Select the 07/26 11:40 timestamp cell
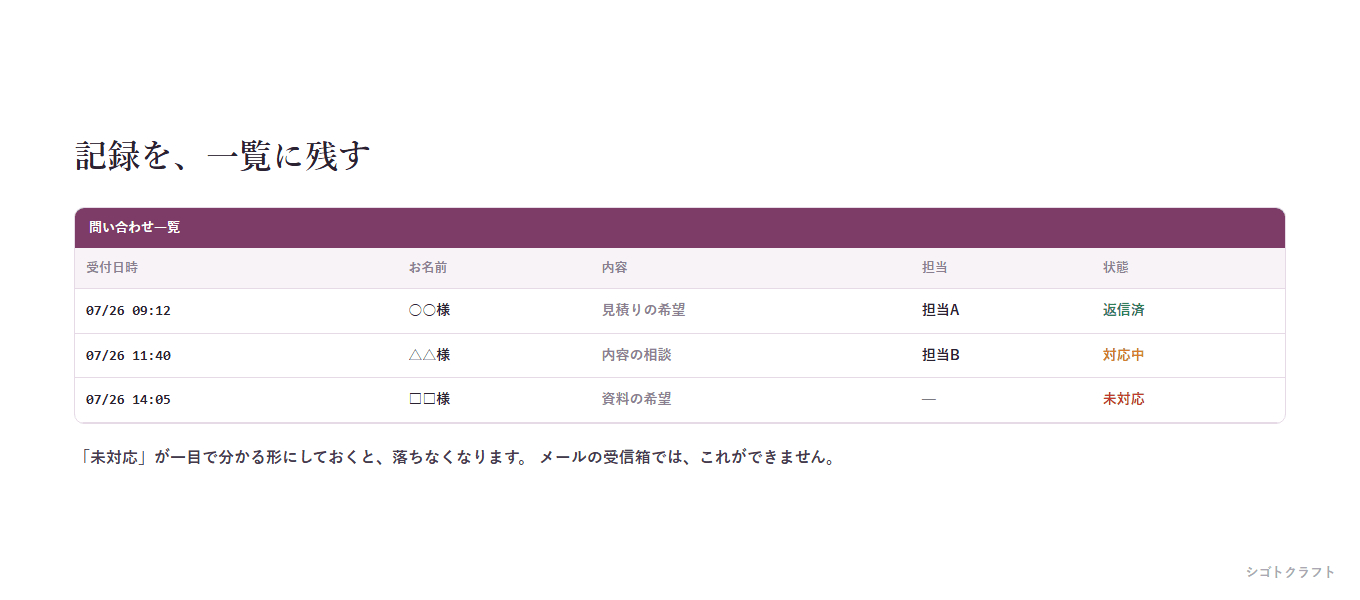Image resolution: width=1360 pixels, height=600 pixels. click(x=128, y=355)
